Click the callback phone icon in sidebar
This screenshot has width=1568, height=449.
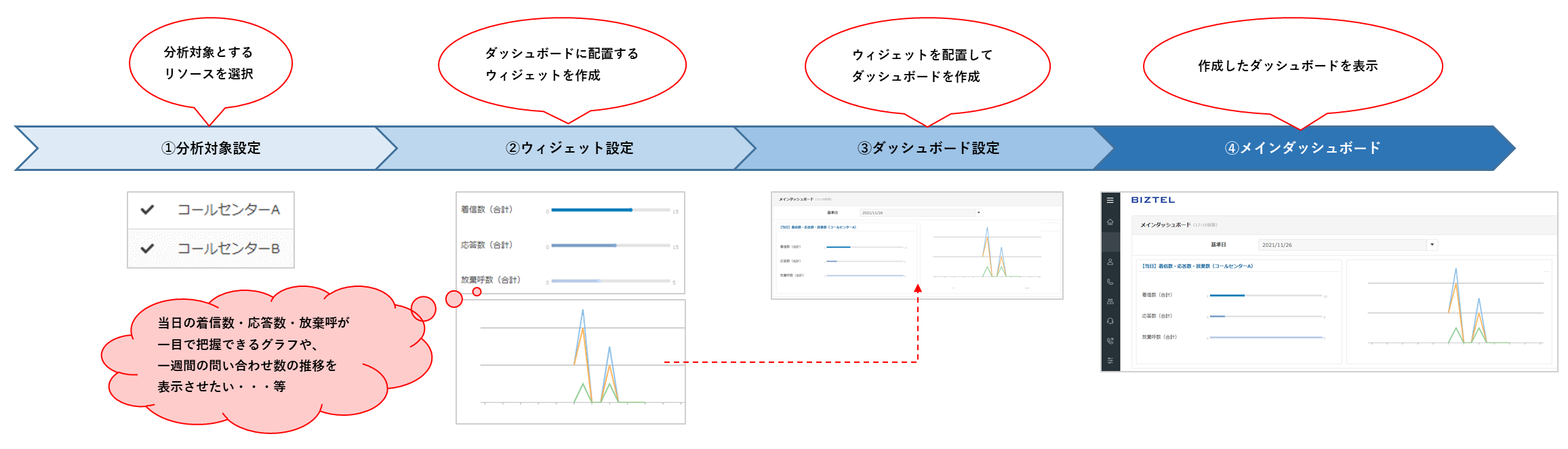(x=1110, y=341)
